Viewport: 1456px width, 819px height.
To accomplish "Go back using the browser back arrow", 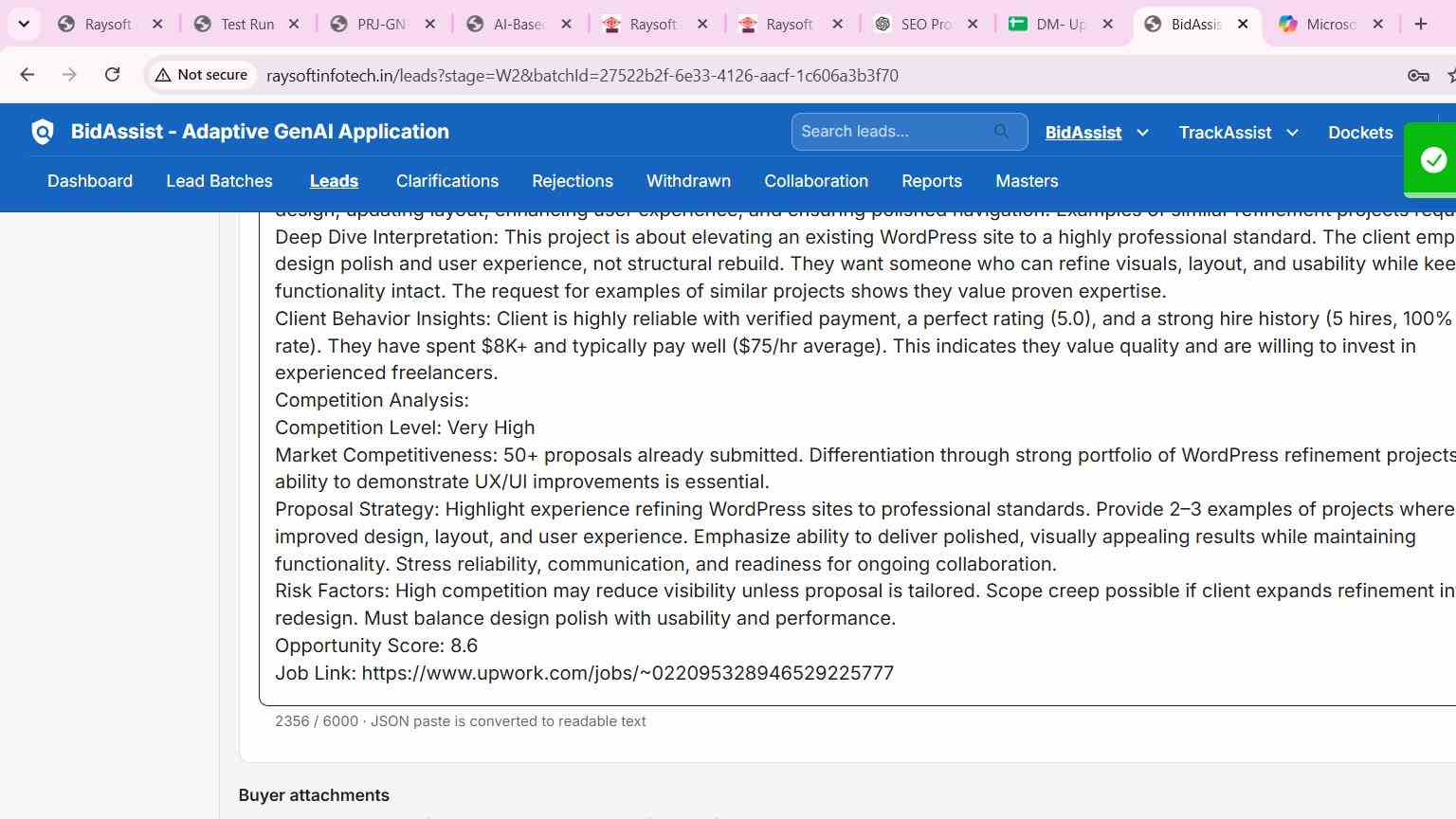I will pyautogui.click(x=27, y=75).
